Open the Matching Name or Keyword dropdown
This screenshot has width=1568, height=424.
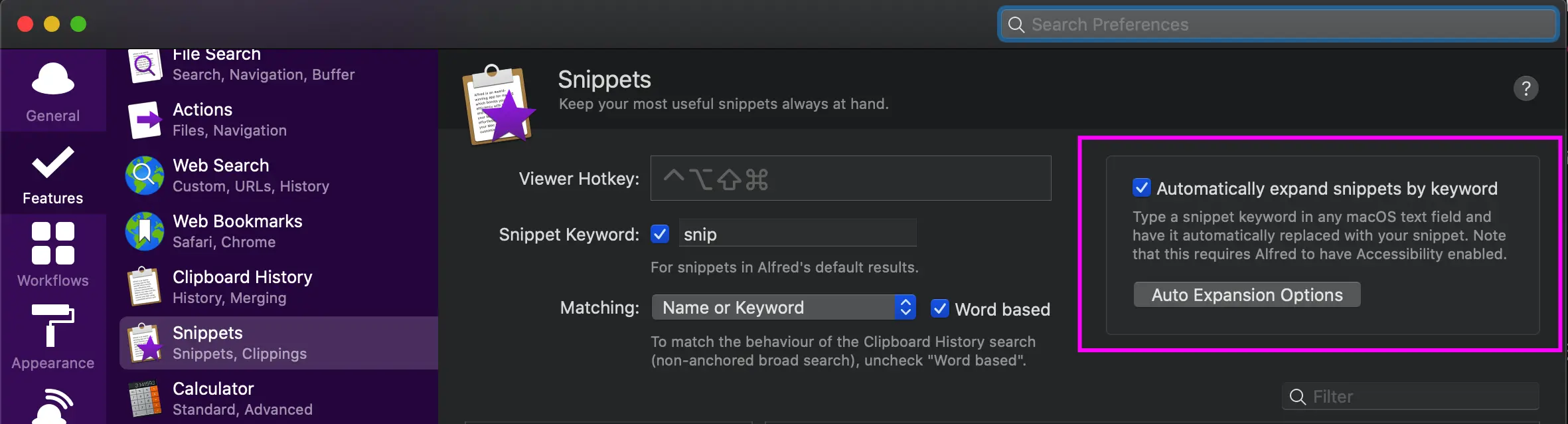click(x=784, y=307)
